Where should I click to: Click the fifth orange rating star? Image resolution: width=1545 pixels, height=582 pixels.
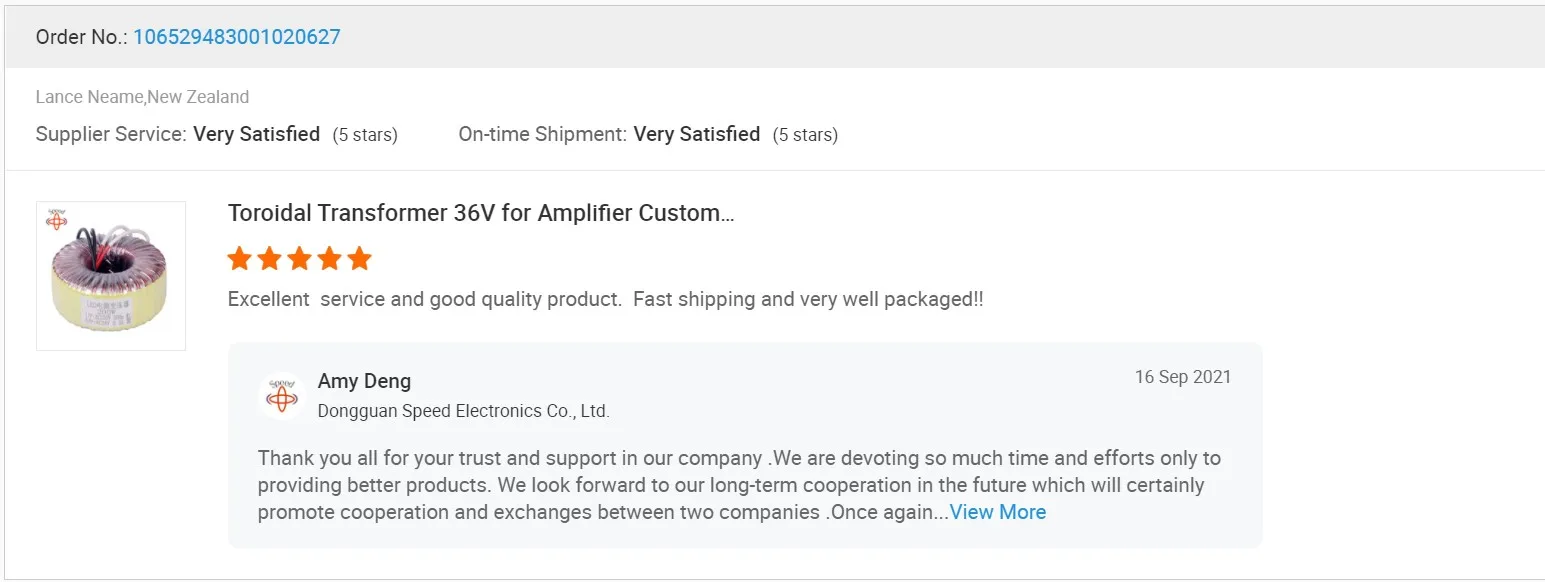[359, 260]
